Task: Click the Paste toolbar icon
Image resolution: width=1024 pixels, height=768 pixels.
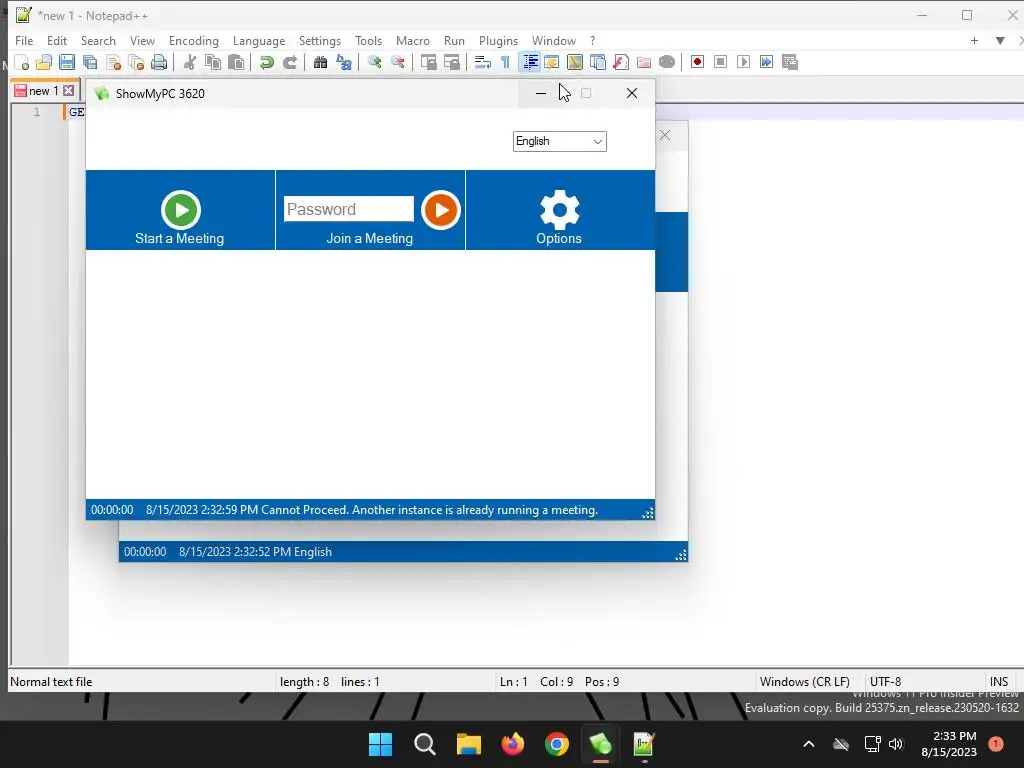Action: point(236,63)
